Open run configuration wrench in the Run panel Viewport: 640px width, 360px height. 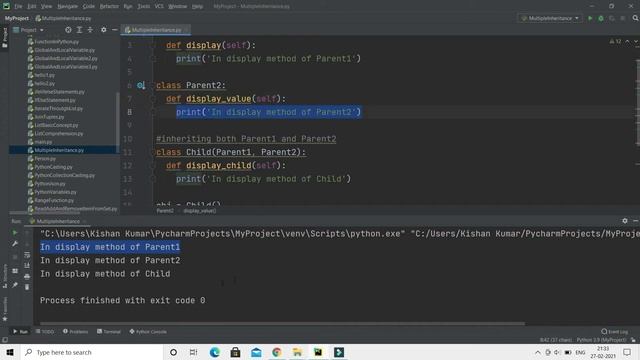[15, 244]
